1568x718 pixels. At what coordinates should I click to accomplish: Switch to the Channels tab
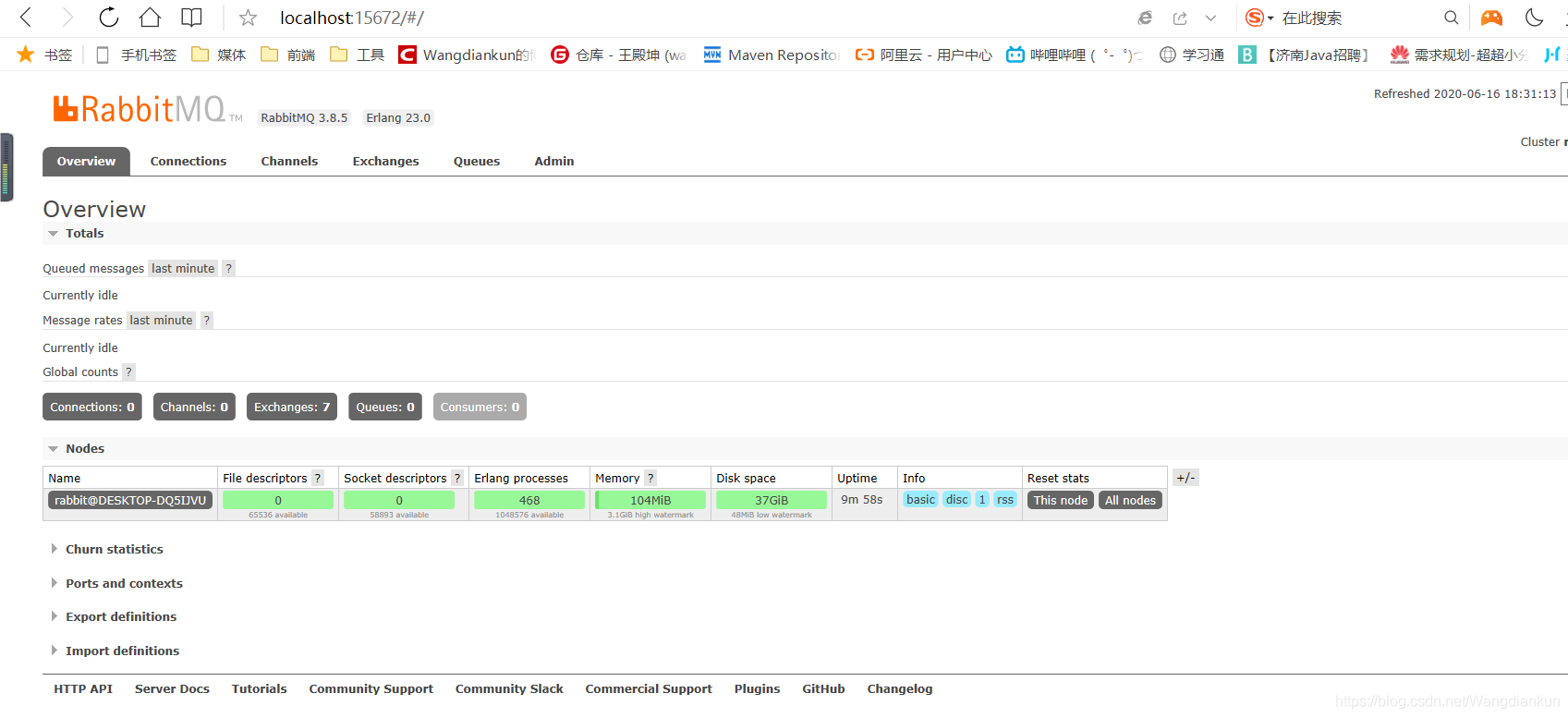[x=289, y=161]
